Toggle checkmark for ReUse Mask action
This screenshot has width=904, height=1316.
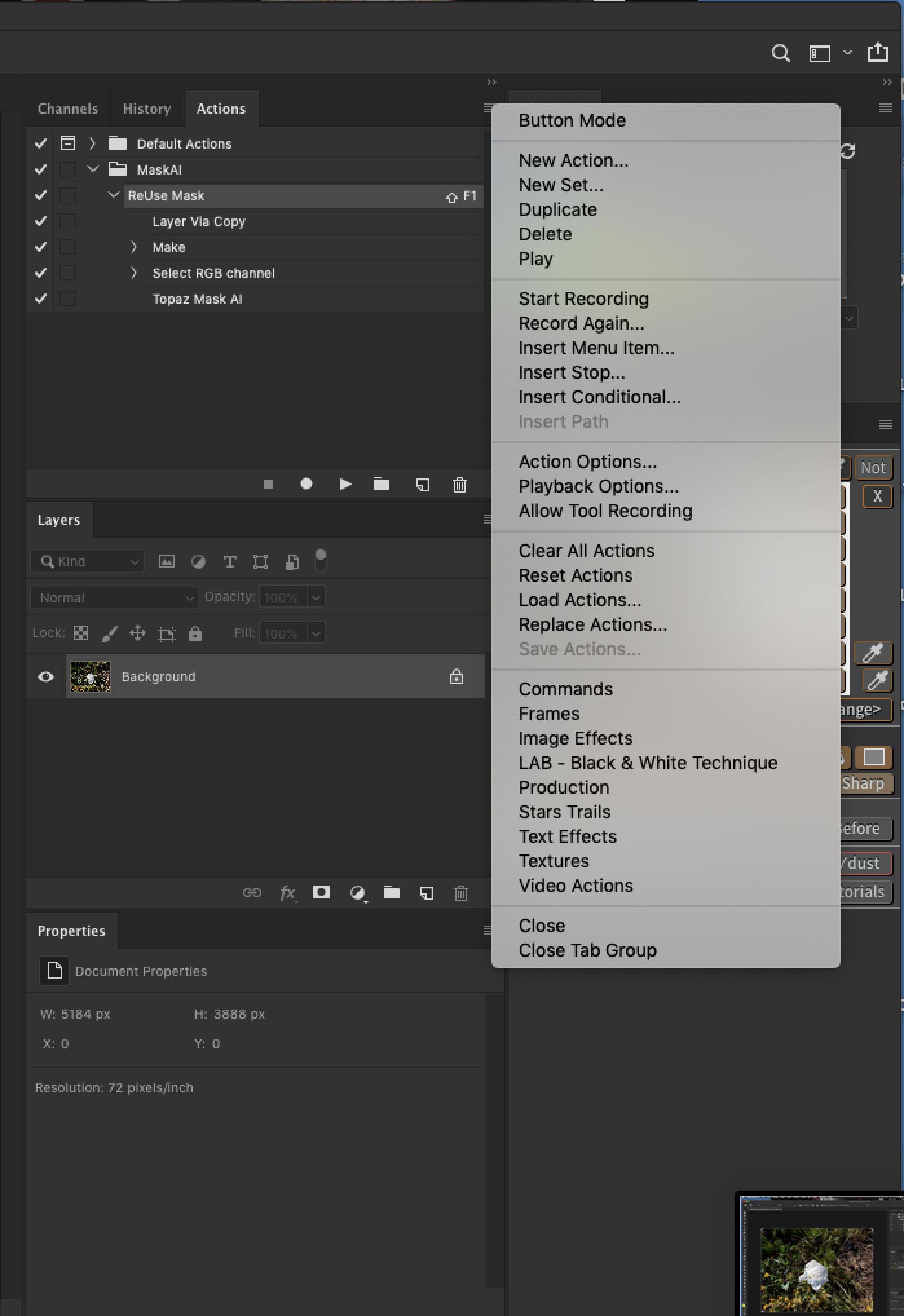coord(41,195)
